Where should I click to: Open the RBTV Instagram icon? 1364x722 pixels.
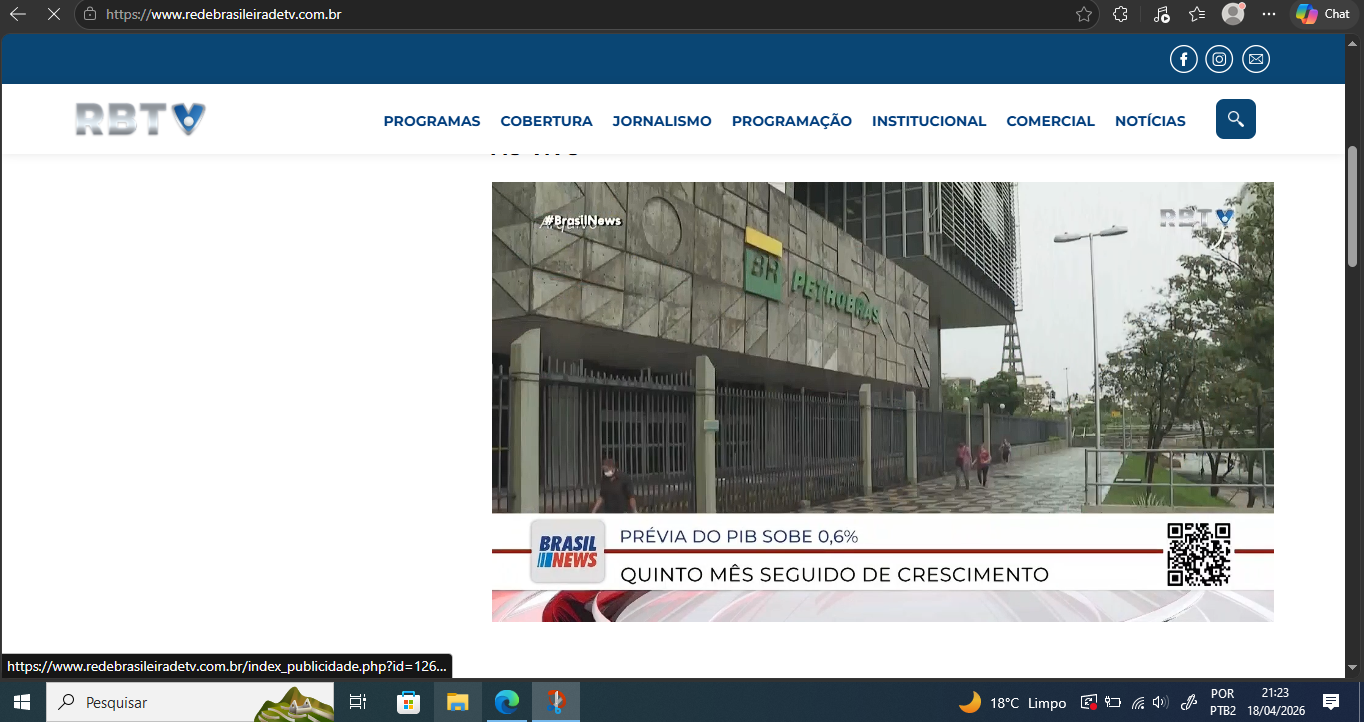pyautogui.click(x=1219, y=60)
